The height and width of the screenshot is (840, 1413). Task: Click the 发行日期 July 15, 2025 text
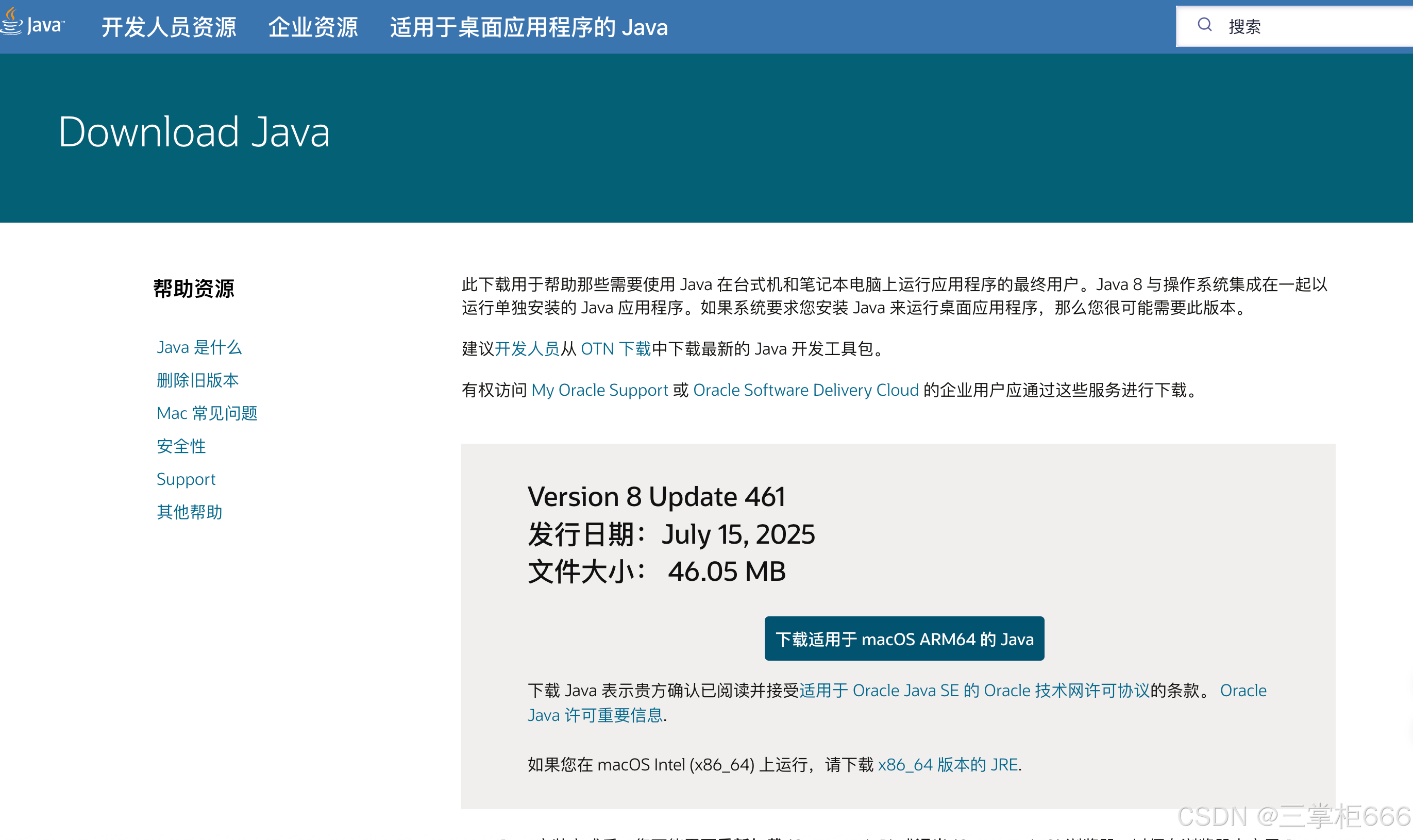click(671, 534)
